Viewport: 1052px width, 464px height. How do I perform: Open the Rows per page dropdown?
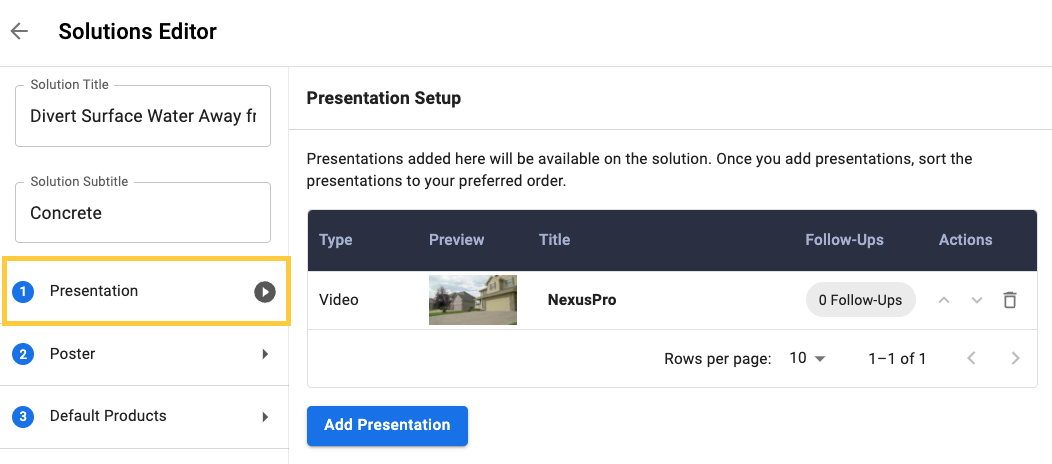[x=807, y=358]
